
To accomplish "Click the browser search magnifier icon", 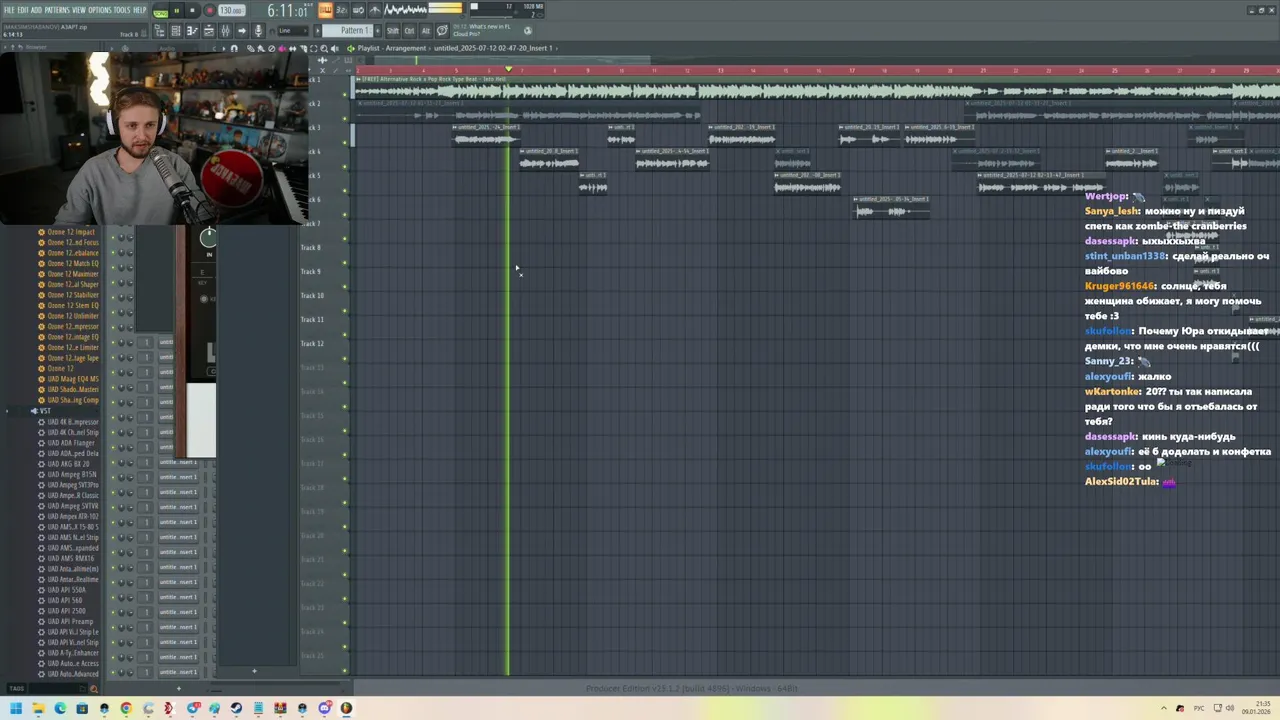I will (x=94, y=688).
